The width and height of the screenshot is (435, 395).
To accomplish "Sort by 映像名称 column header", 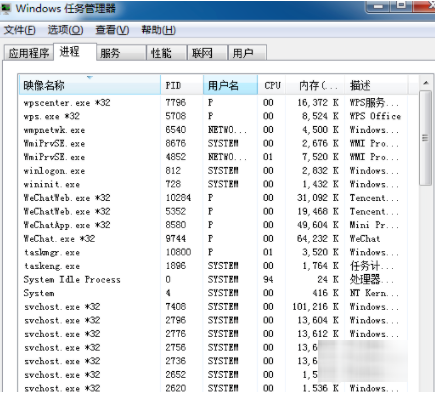I will pos(90,85).
